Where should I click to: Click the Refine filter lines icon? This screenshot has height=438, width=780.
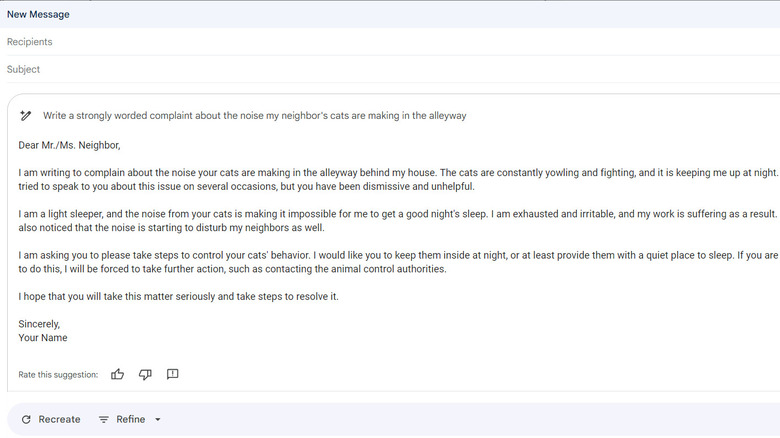pyautogui.click(x=104, y=419)
